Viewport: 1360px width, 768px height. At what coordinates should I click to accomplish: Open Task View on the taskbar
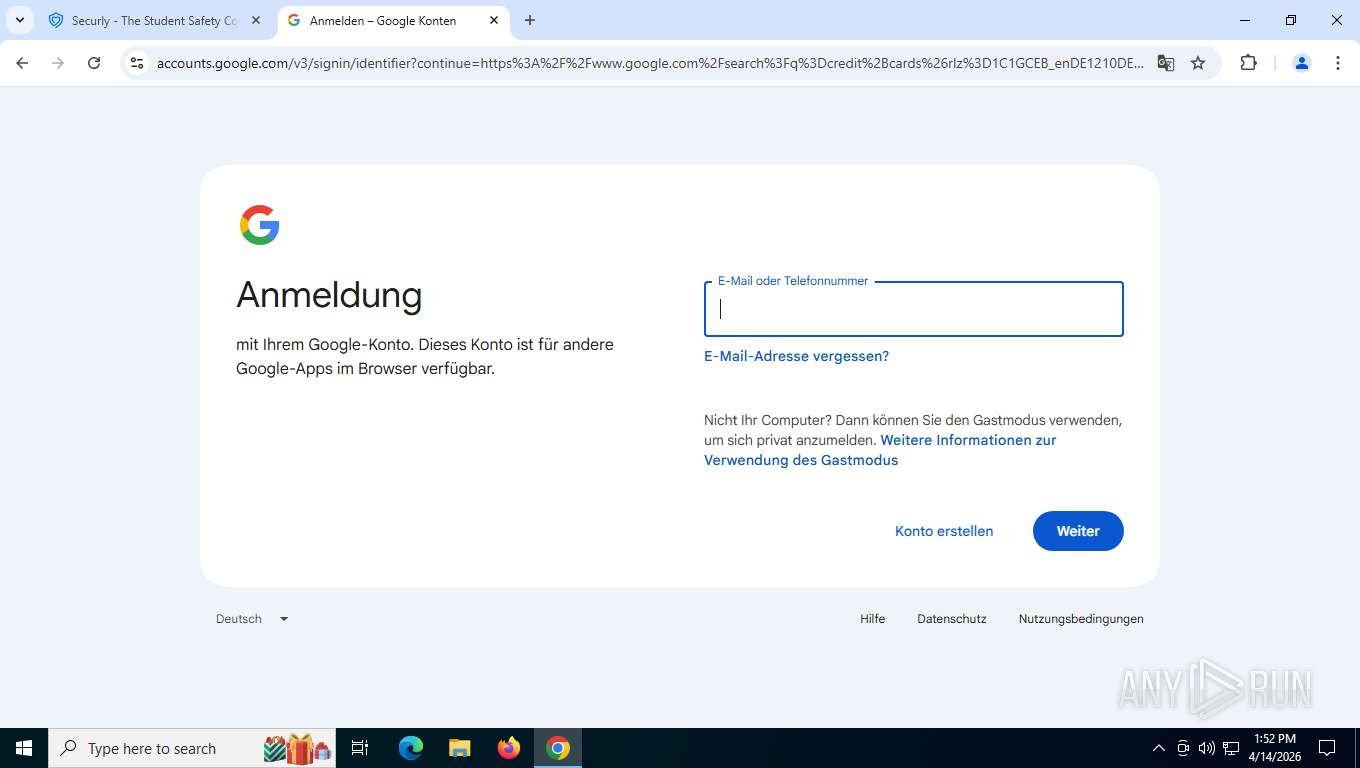[360, 748]
